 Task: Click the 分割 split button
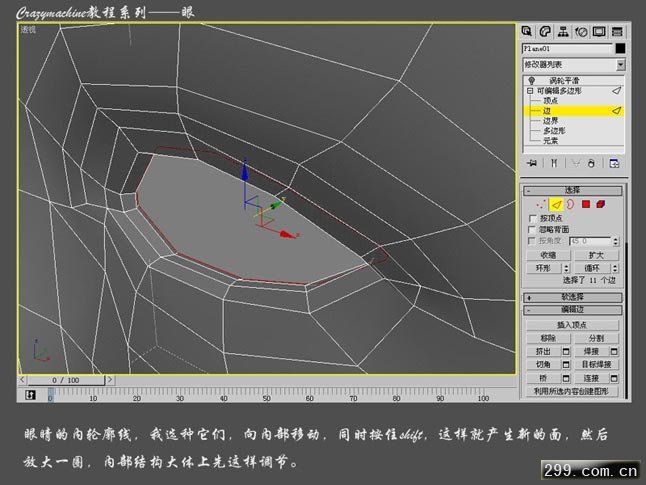pyautogui.click(x=596, y=338)
